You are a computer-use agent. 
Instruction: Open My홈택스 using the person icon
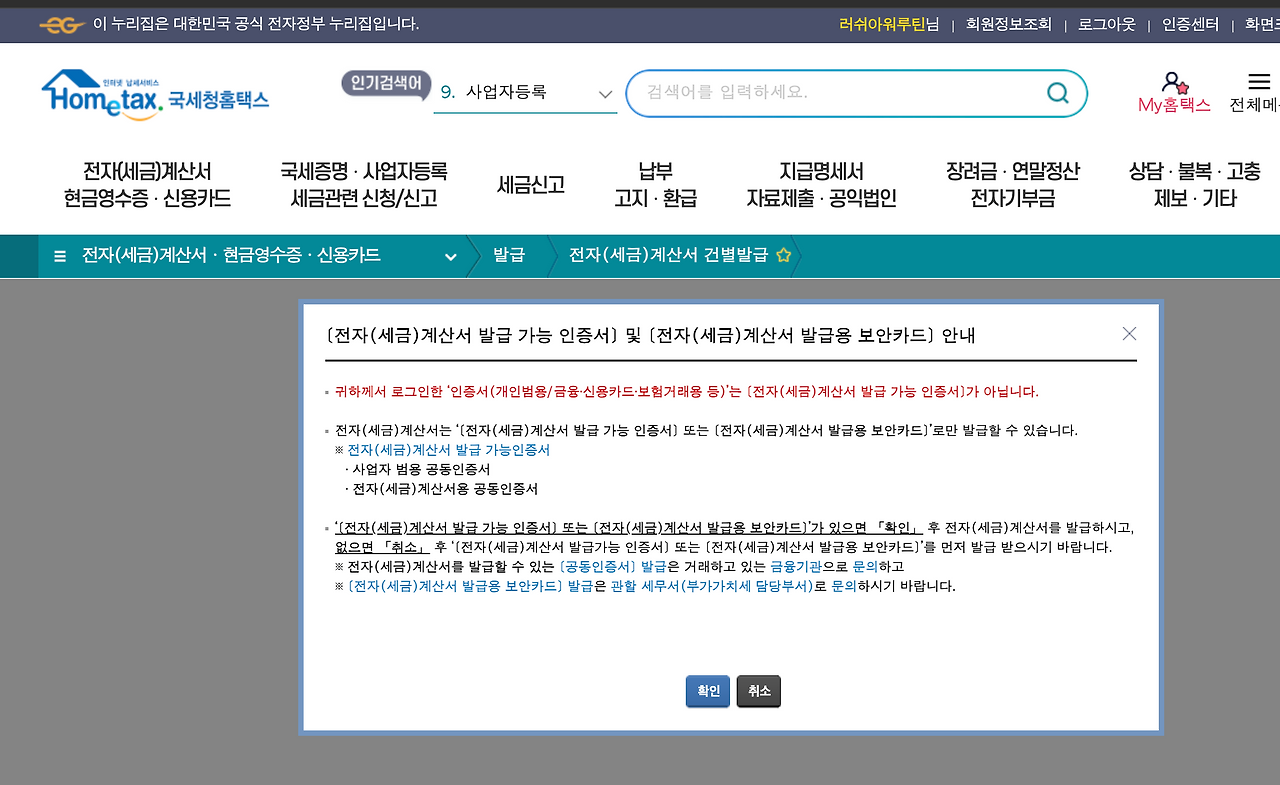(1173, 85)
